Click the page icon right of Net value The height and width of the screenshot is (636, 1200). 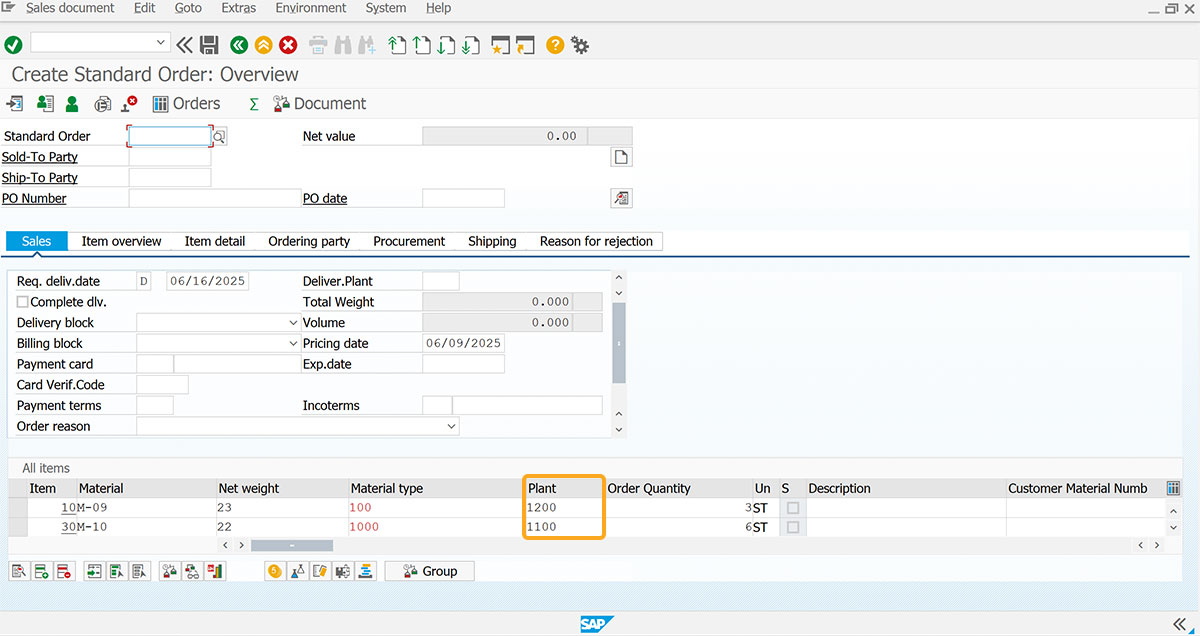(621, 157)
